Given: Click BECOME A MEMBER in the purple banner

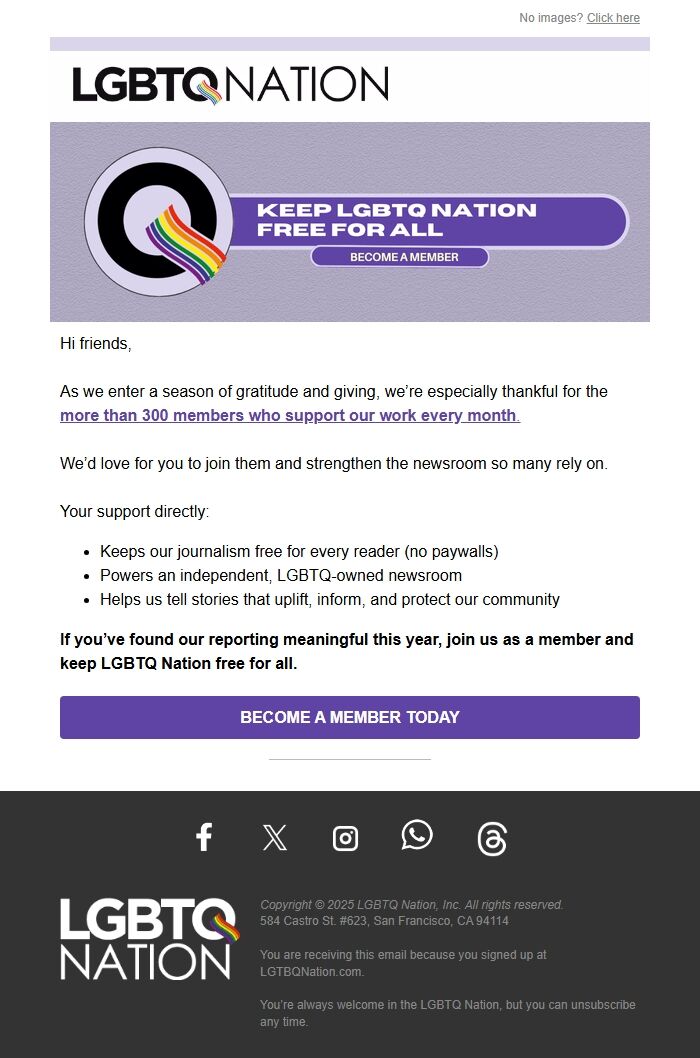Looking at the screenshot, I should pos(399,257).
